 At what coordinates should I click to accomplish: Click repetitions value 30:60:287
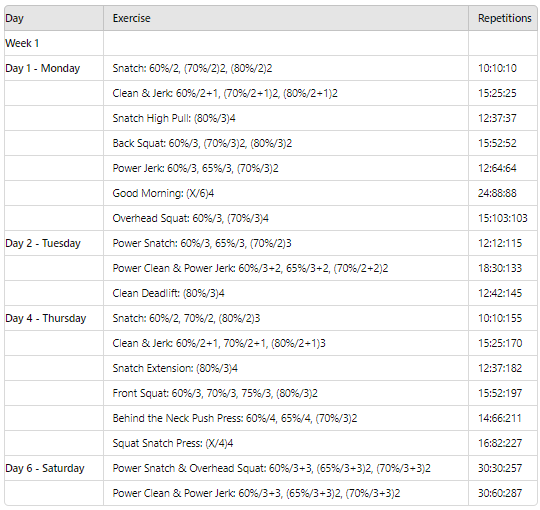(500, 493)
